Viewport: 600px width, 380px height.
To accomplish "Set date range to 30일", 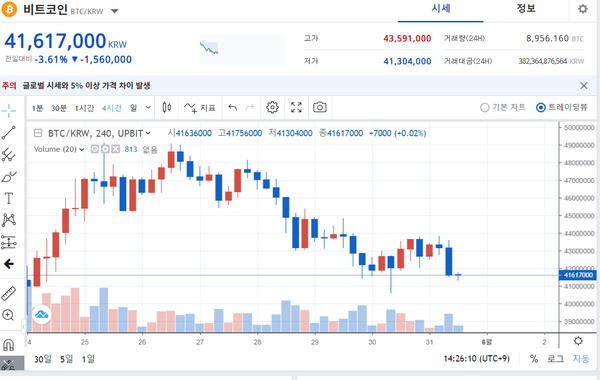I will pyautogui.click(x=43, y=359).
